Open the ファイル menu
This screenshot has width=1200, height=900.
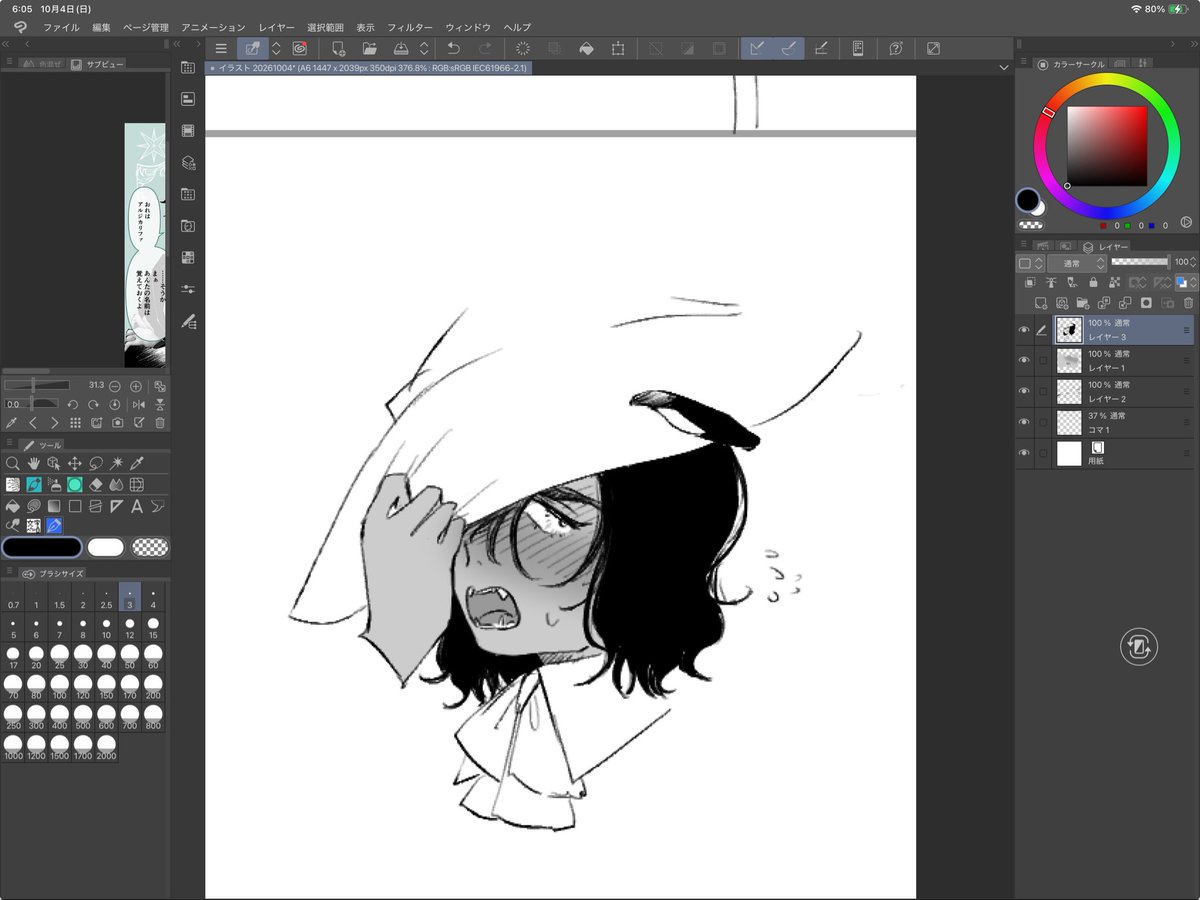coord(61,27)
